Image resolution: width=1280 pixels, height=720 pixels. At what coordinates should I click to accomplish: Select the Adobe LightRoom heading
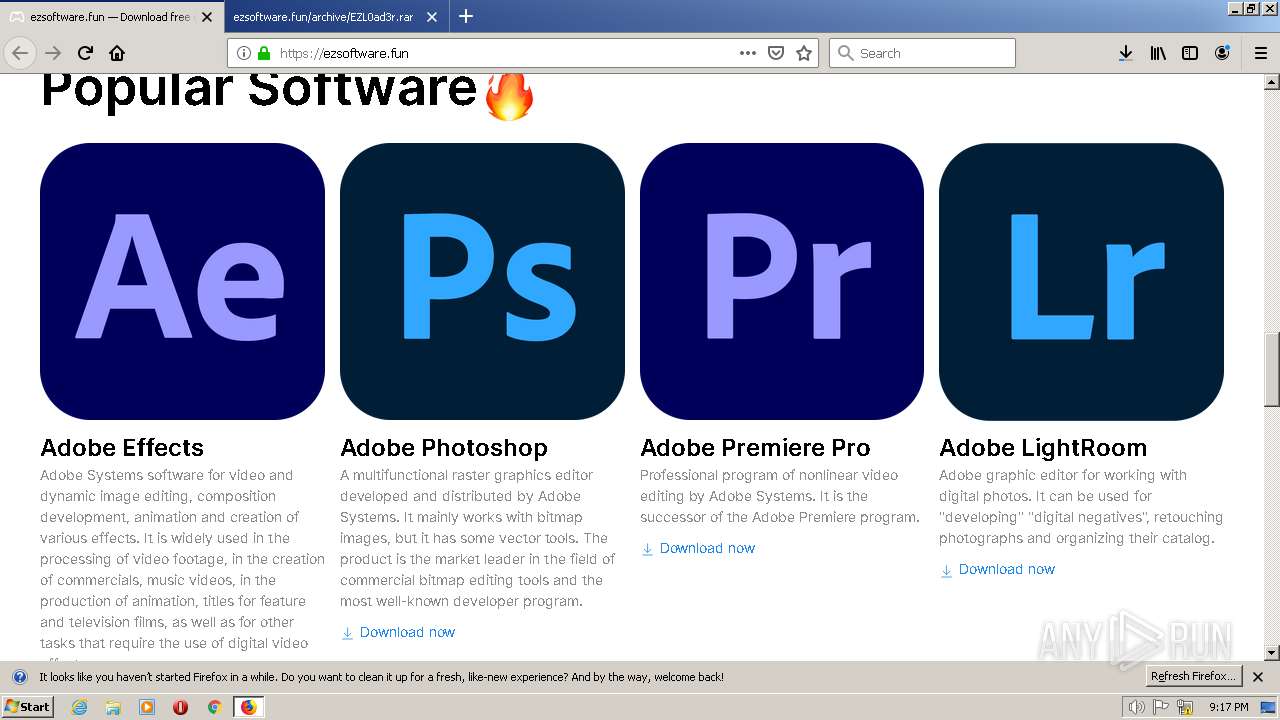click(1043, 447)
